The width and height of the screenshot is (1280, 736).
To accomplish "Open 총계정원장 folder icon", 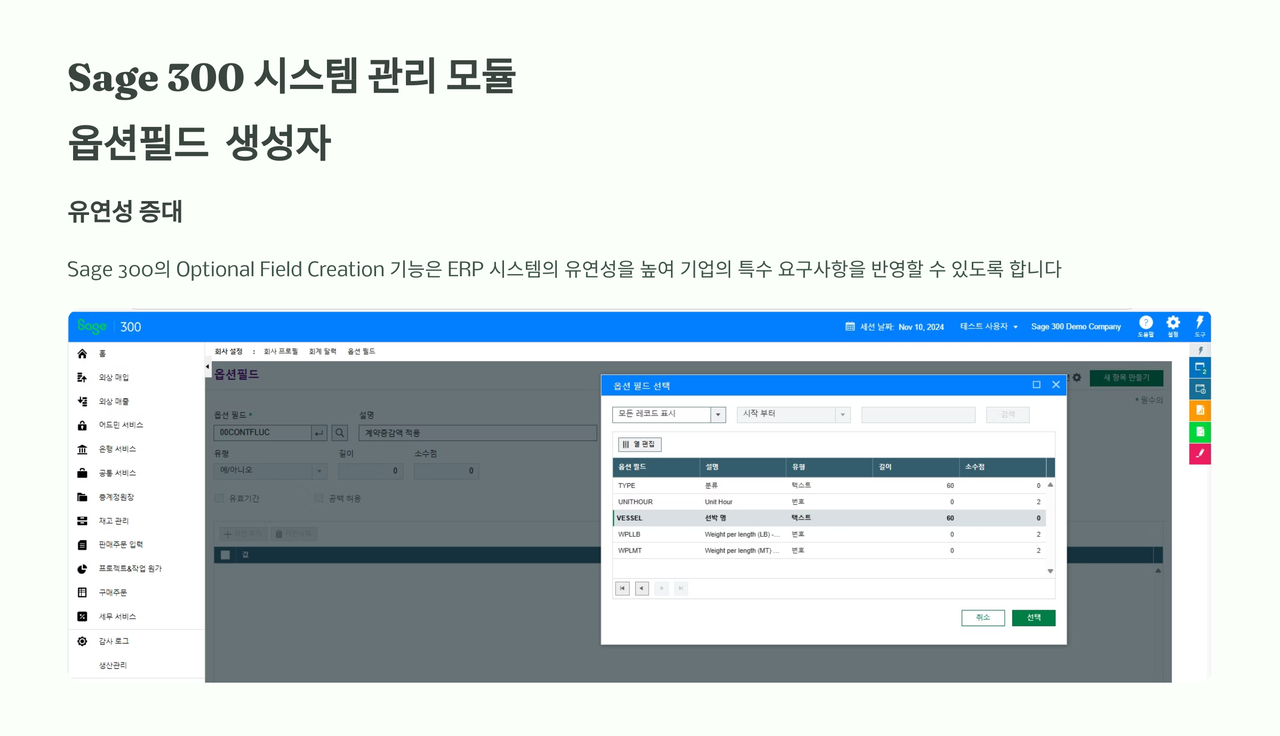I will (82, 497).
